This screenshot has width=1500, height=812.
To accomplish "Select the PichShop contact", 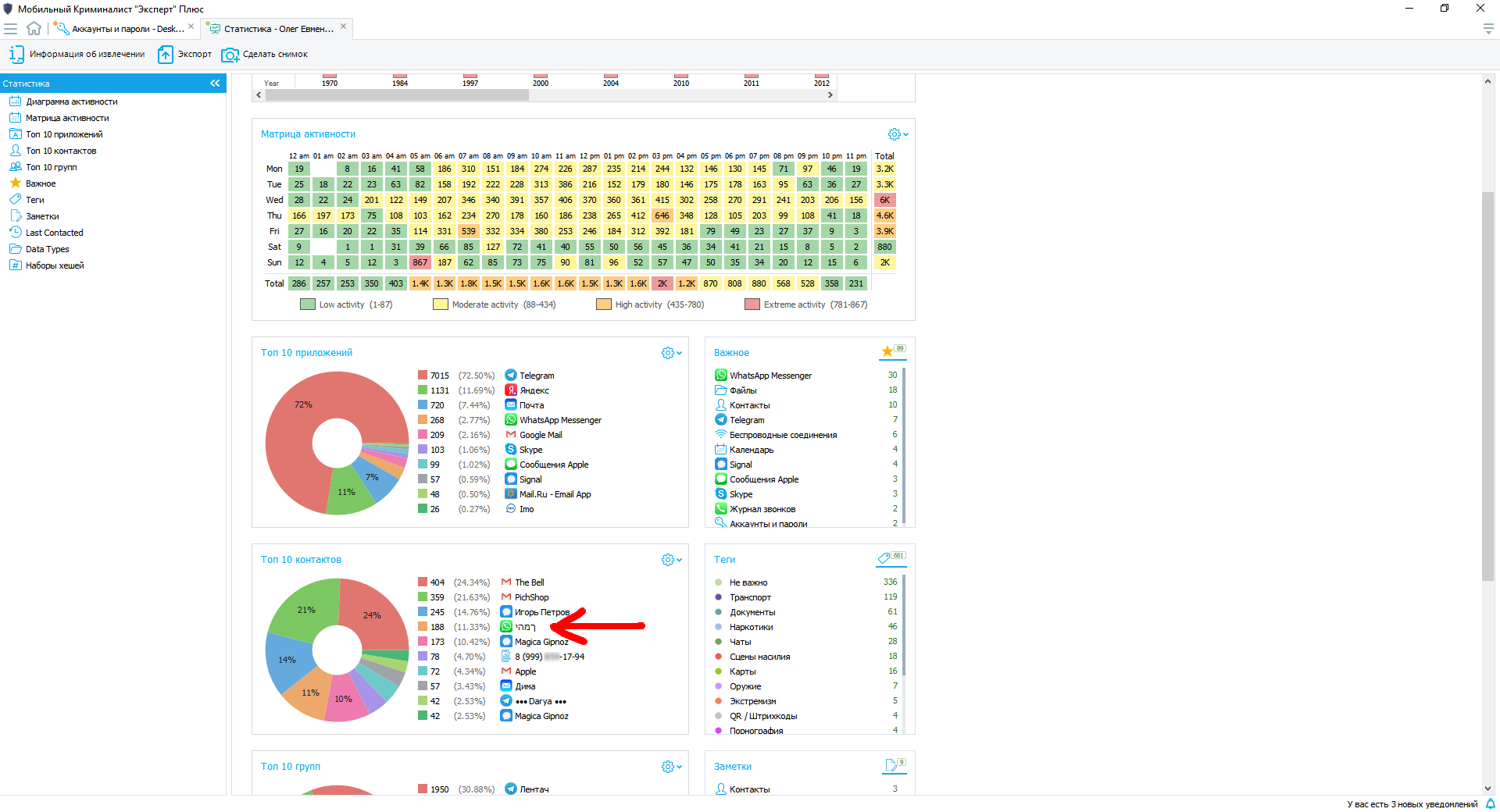I will pos(531,597).
